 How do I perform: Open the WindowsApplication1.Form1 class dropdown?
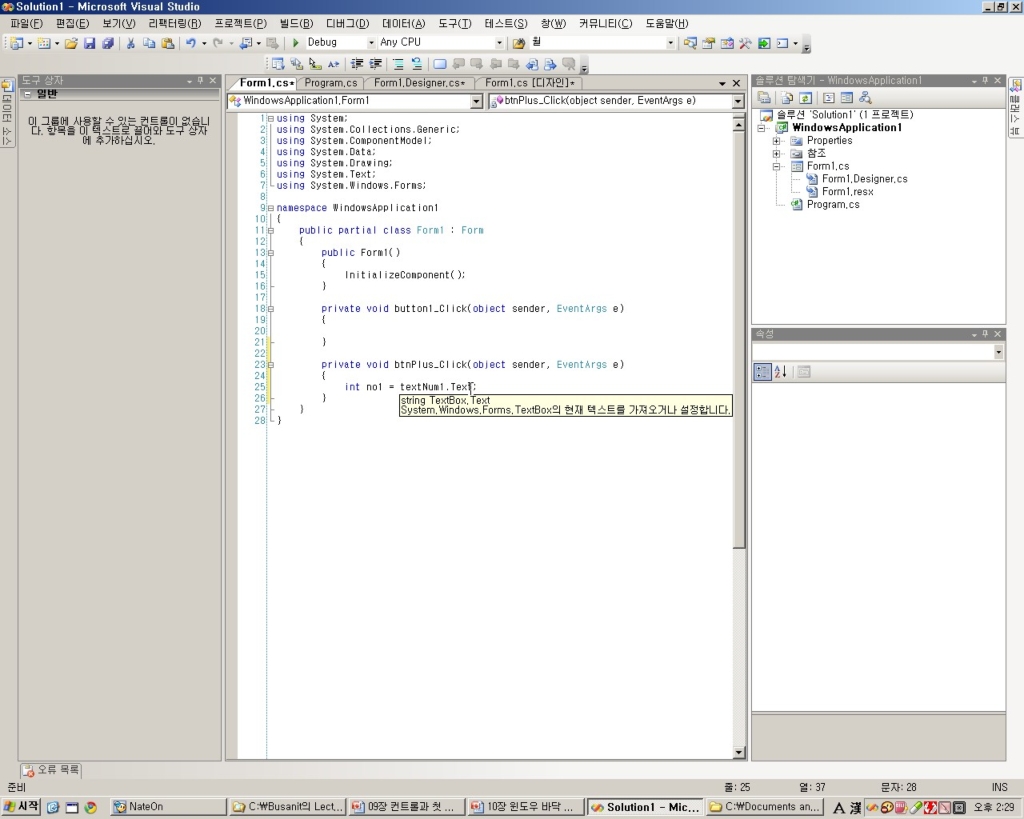point(476,101)
